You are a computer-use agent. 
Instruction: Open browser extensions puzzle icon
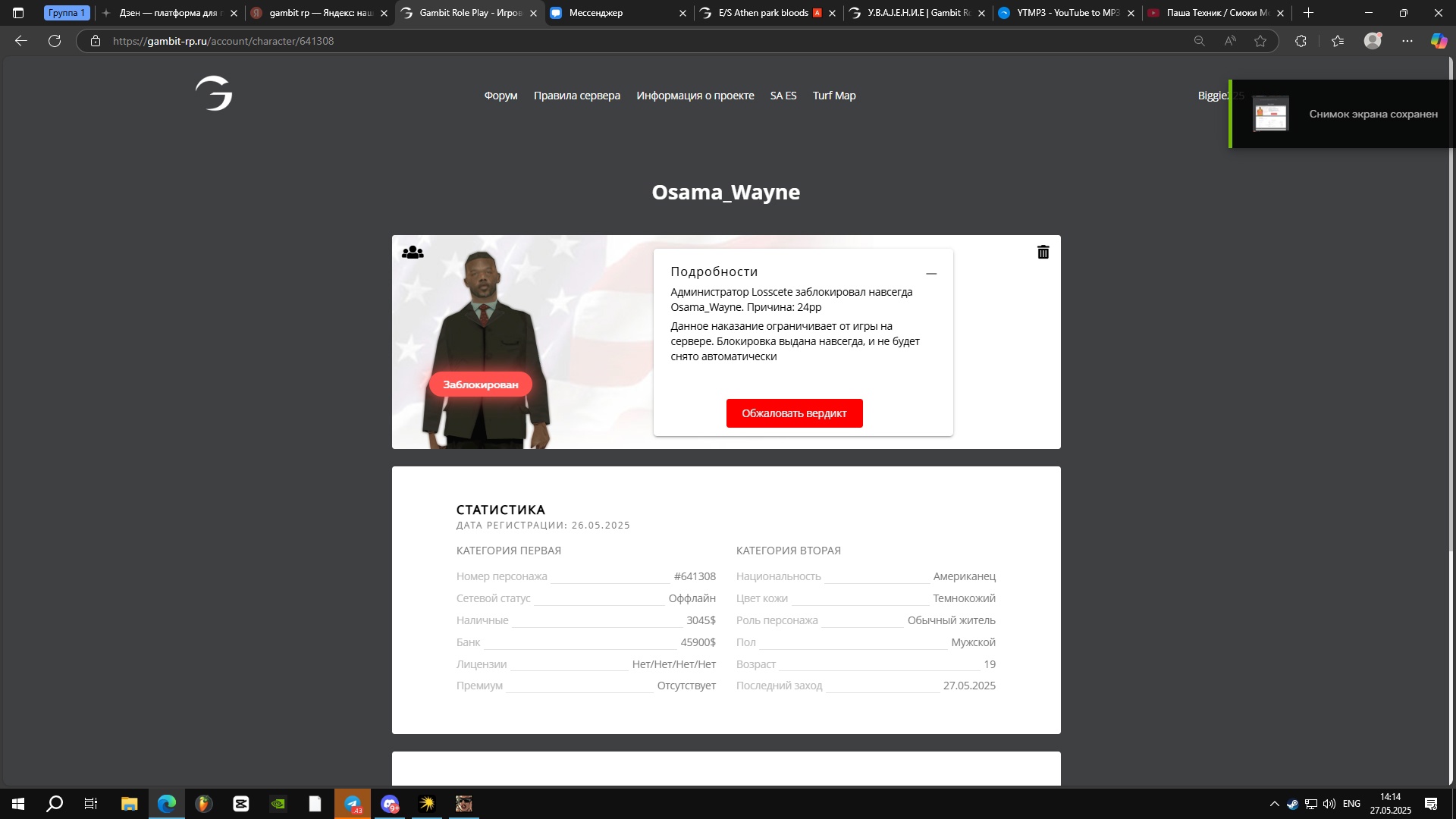point(1301,41)
